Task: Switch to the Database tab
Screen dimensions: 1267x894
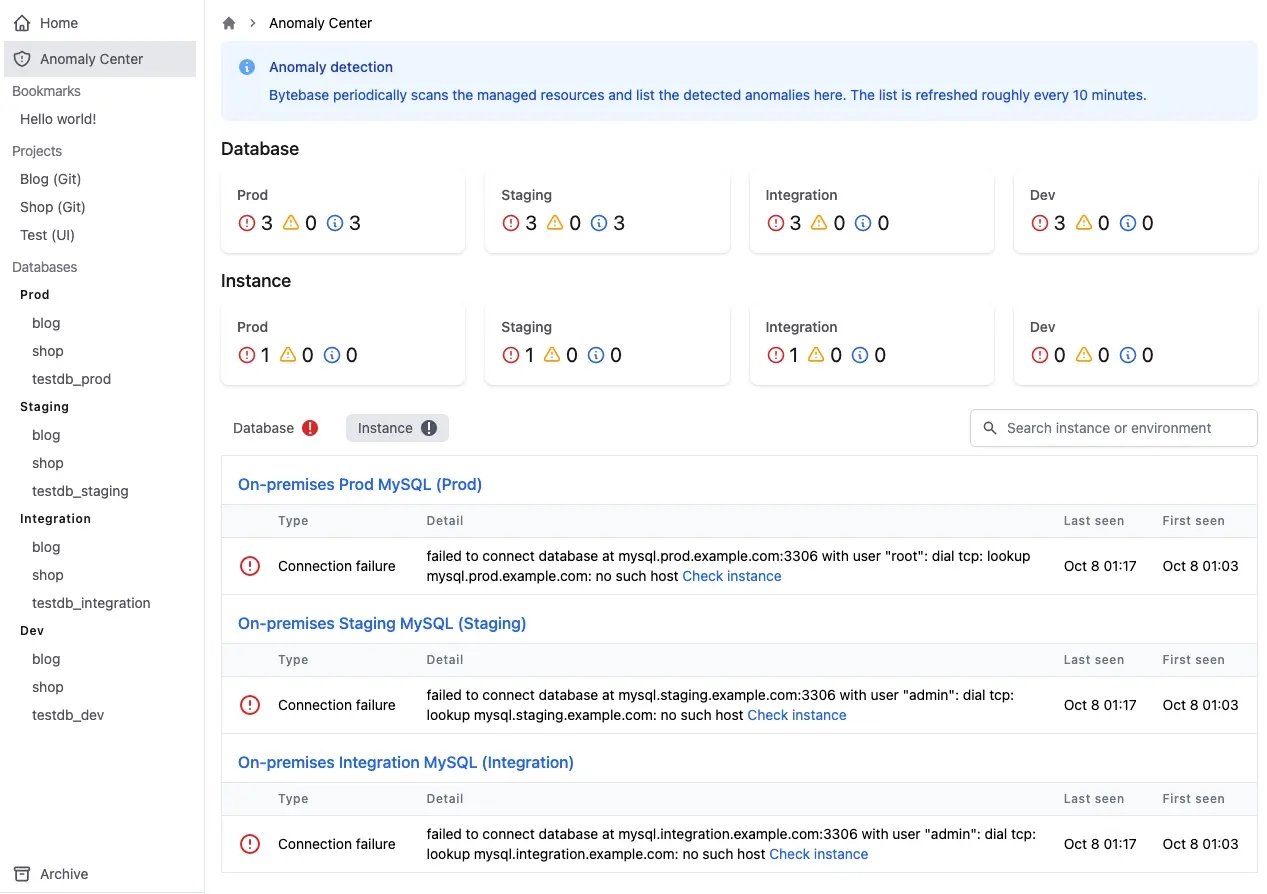Action: 275,428
